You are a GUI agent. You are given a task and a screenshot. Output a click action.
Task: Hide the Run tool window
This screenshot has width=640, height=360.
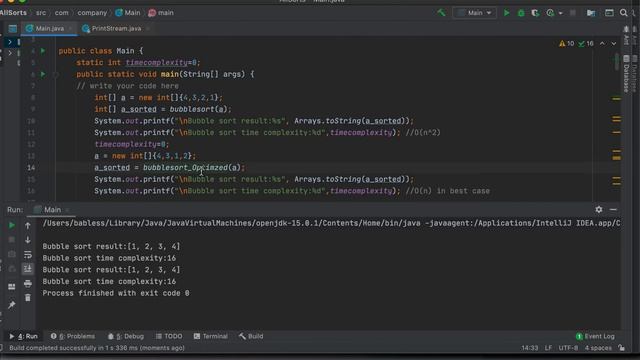tap(613, 209)
